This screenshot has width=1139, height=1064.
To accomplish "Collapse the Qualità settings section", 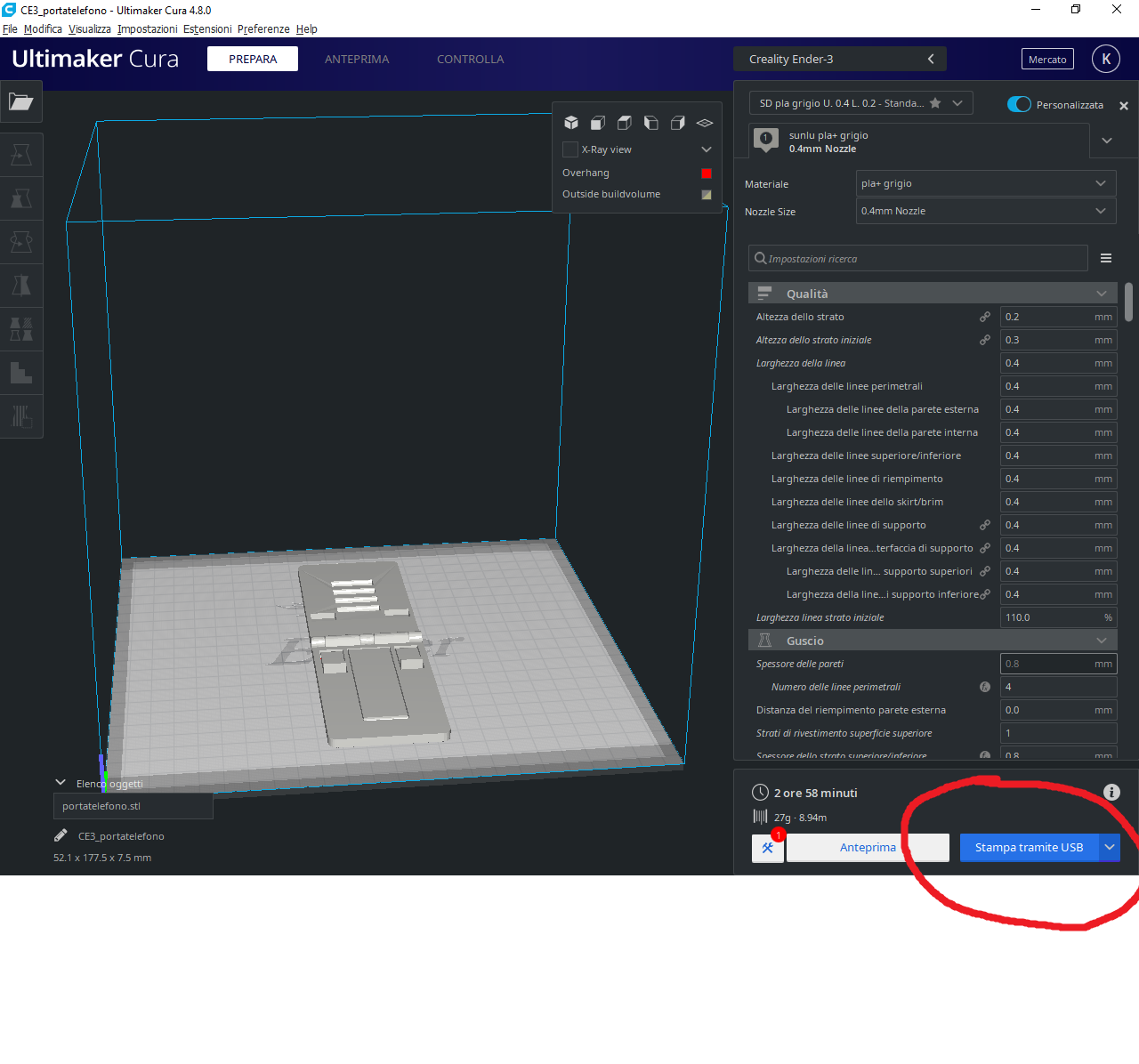I will click(933, 294).
